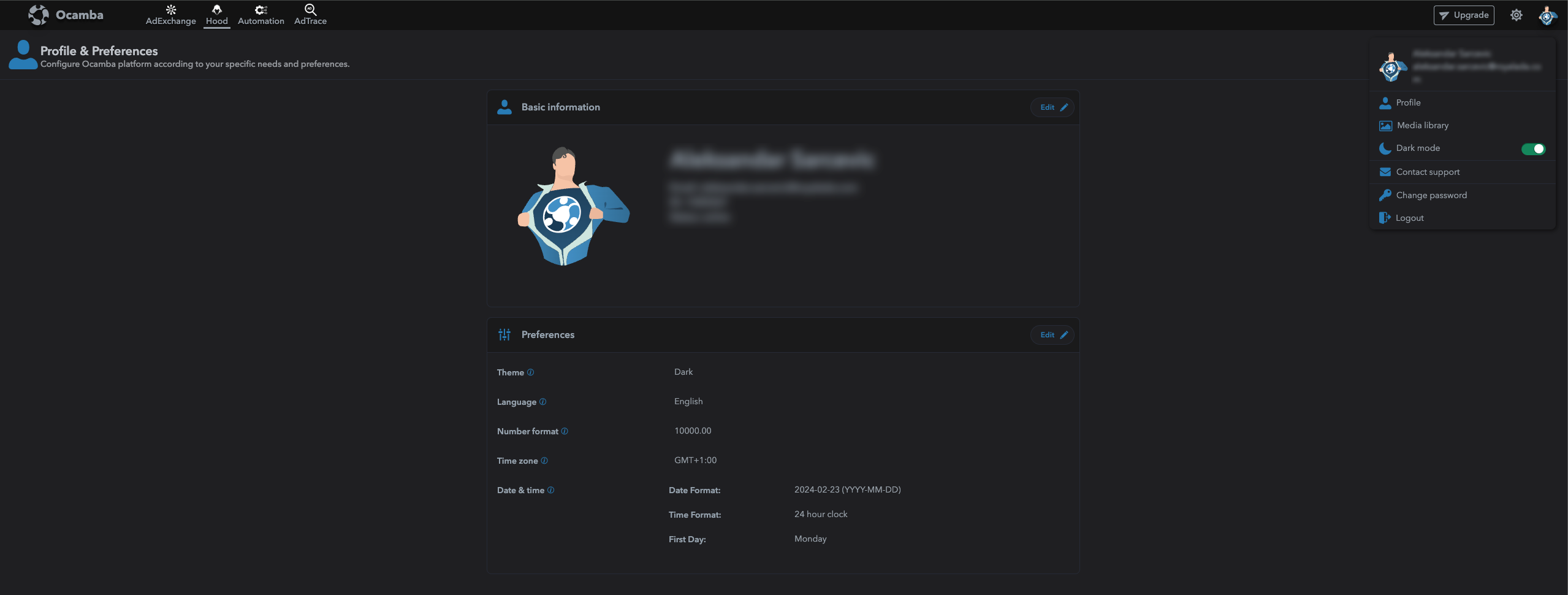Click the Date & time info icon
Screen dimensions: 1568x595
(x=550, y=490)
